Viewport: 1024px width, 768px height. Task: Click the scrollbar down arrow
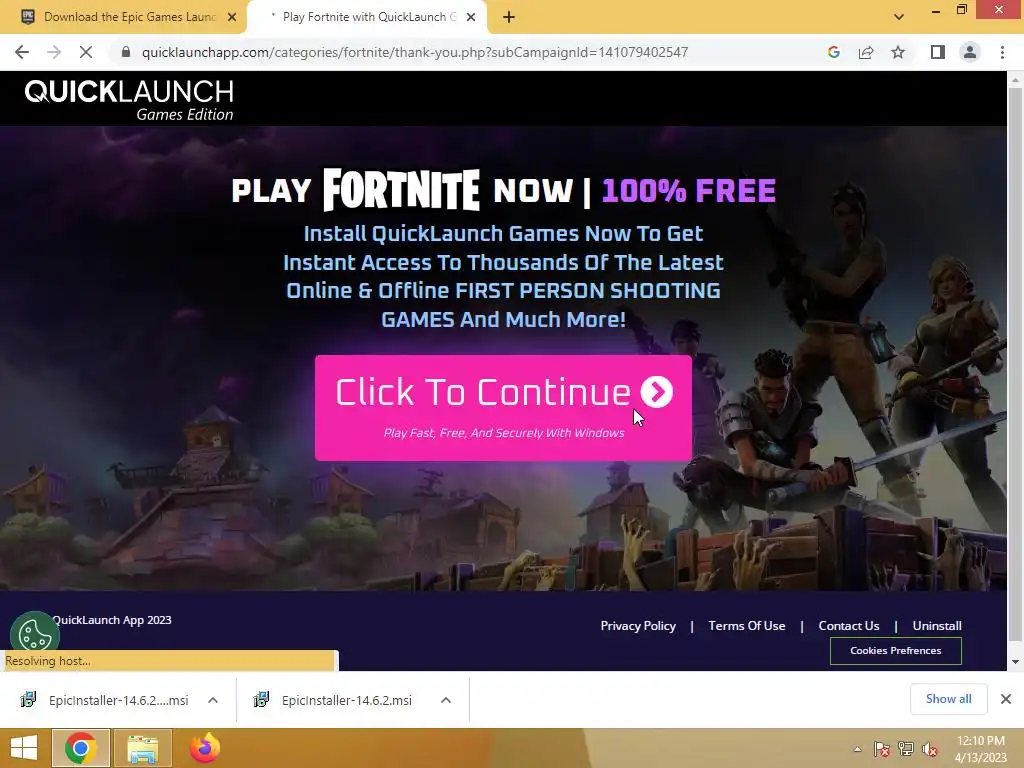[1015, 662]
